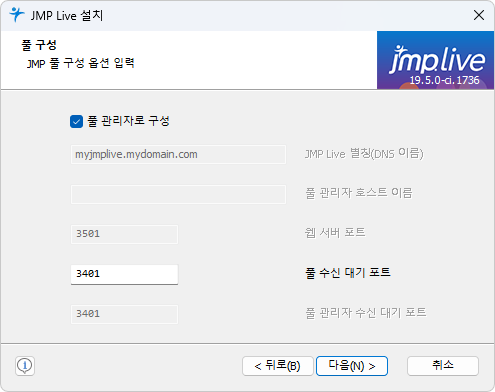Click the JMP Live 별칭 DNS name field
Screen dimensions: 495x392
point(178,154)
